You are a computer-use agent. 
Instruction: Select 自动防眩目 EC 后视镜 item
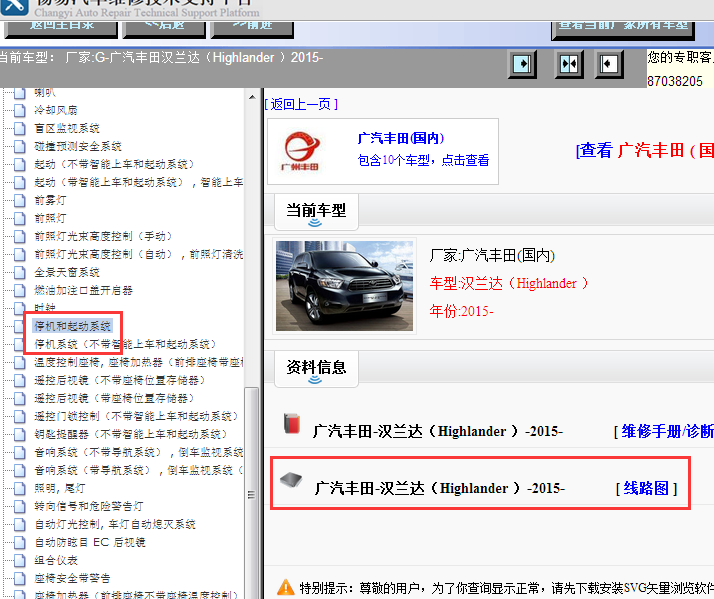(x=90, y=542)
